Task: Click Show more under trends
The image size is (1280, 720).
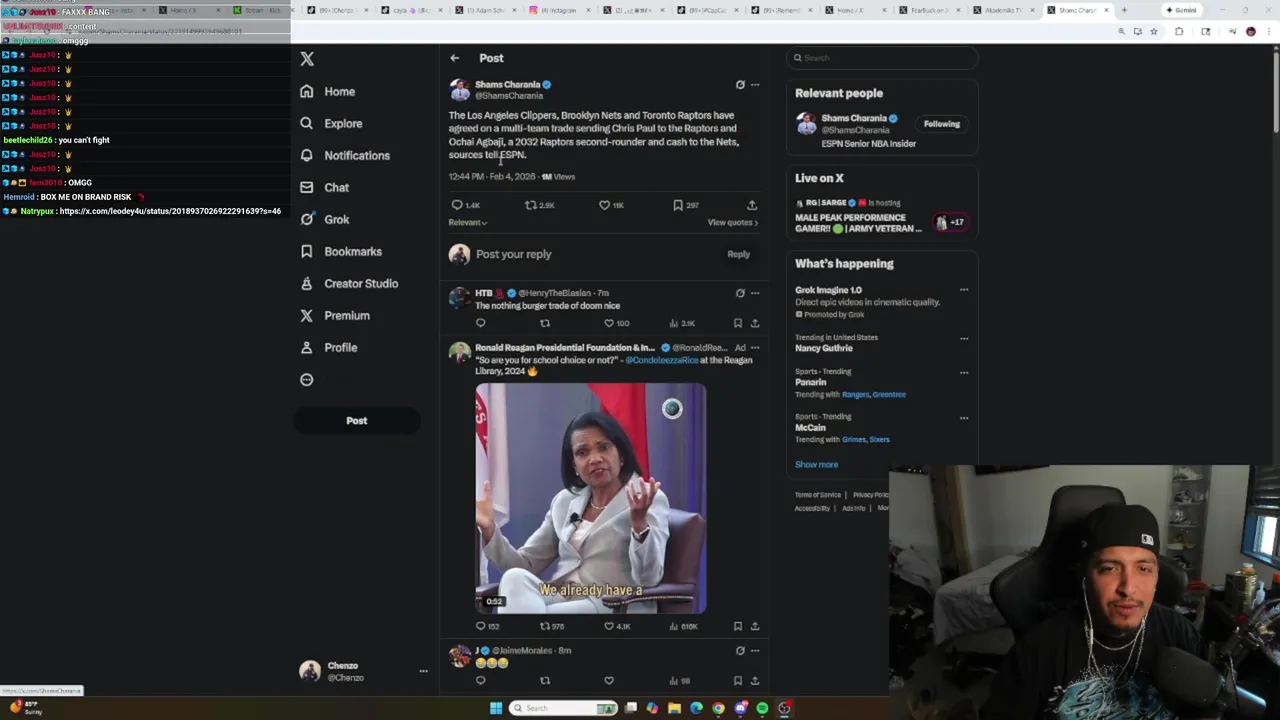Action: point(817,465)
